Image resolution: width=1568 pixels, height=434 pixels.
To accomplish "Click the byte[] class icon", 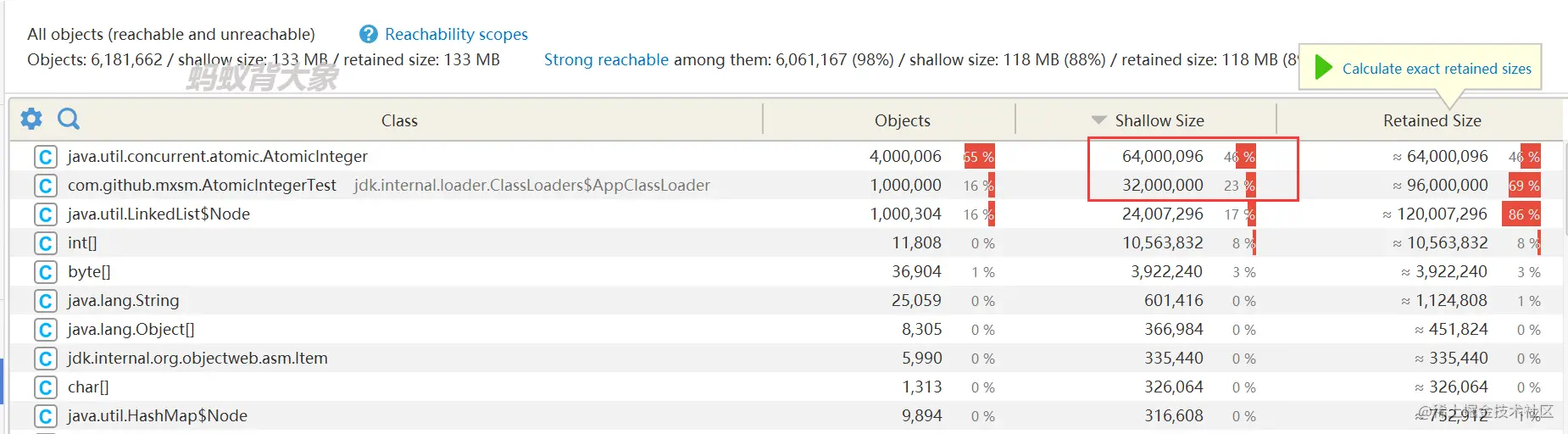I will pos(46,272).
